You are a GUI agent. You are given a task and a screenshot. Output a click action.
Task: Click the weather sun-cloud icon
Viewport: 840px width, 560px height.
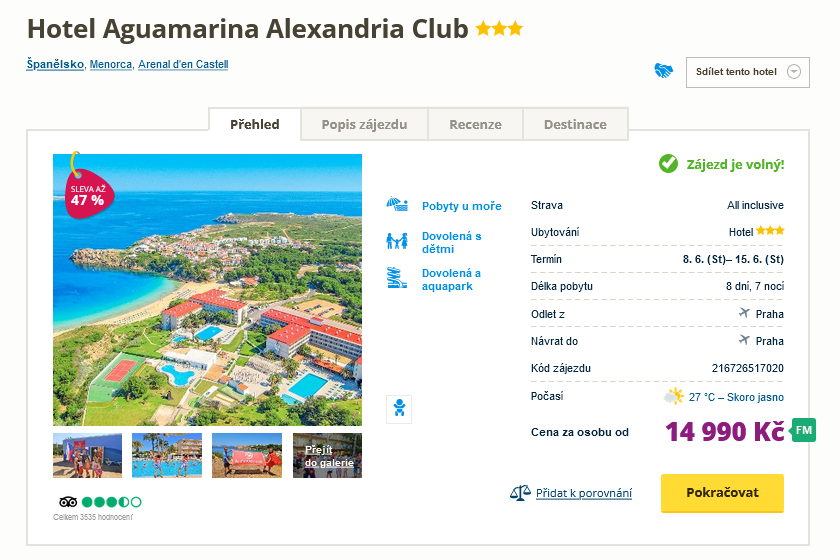coord(674,397)
